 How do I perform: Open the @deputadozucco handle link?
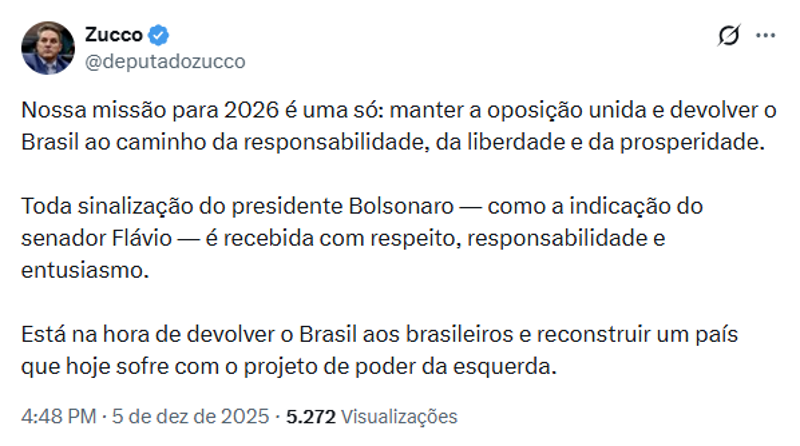point(165,61)
